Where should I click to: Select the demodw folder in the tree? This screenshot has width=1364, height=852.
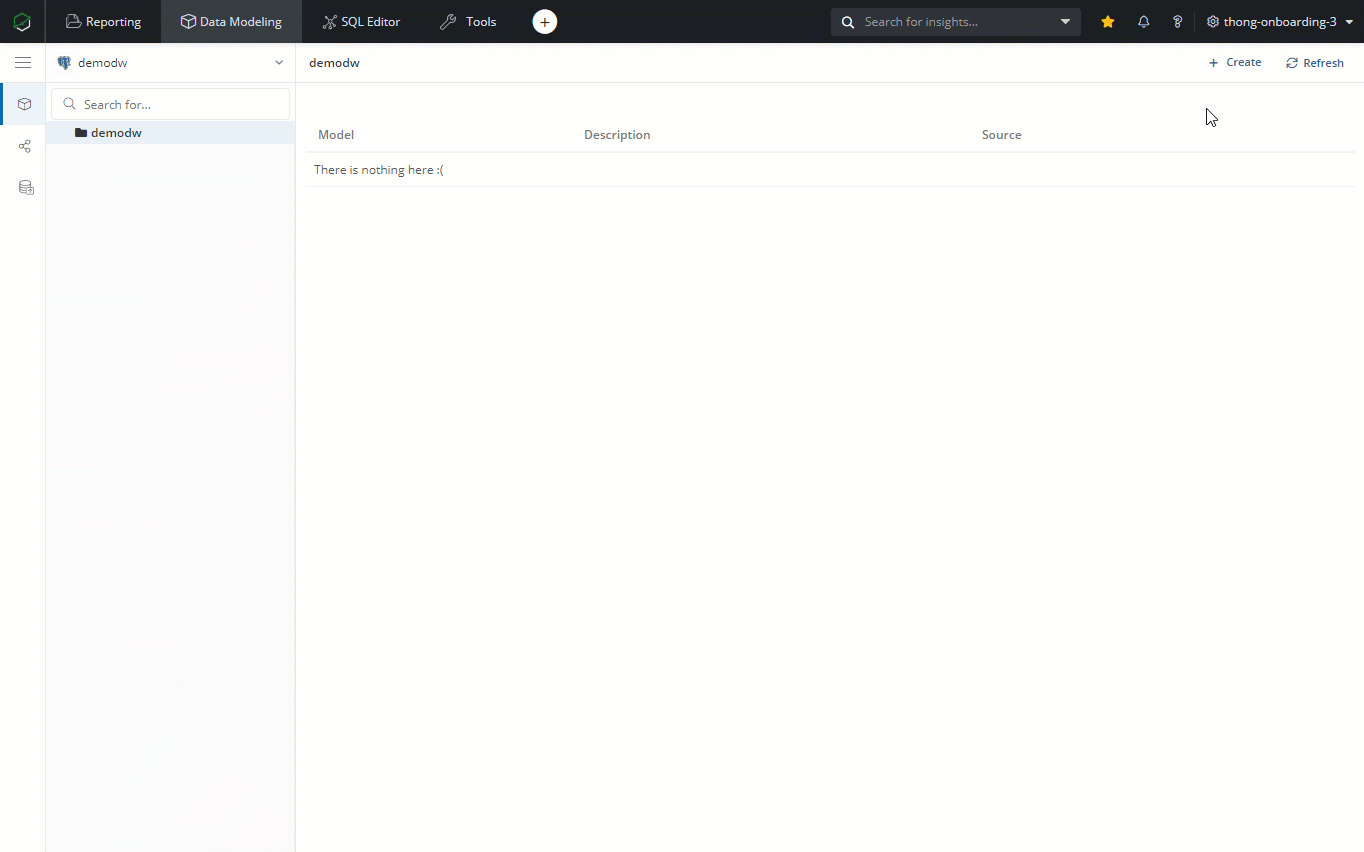[171, 133]
